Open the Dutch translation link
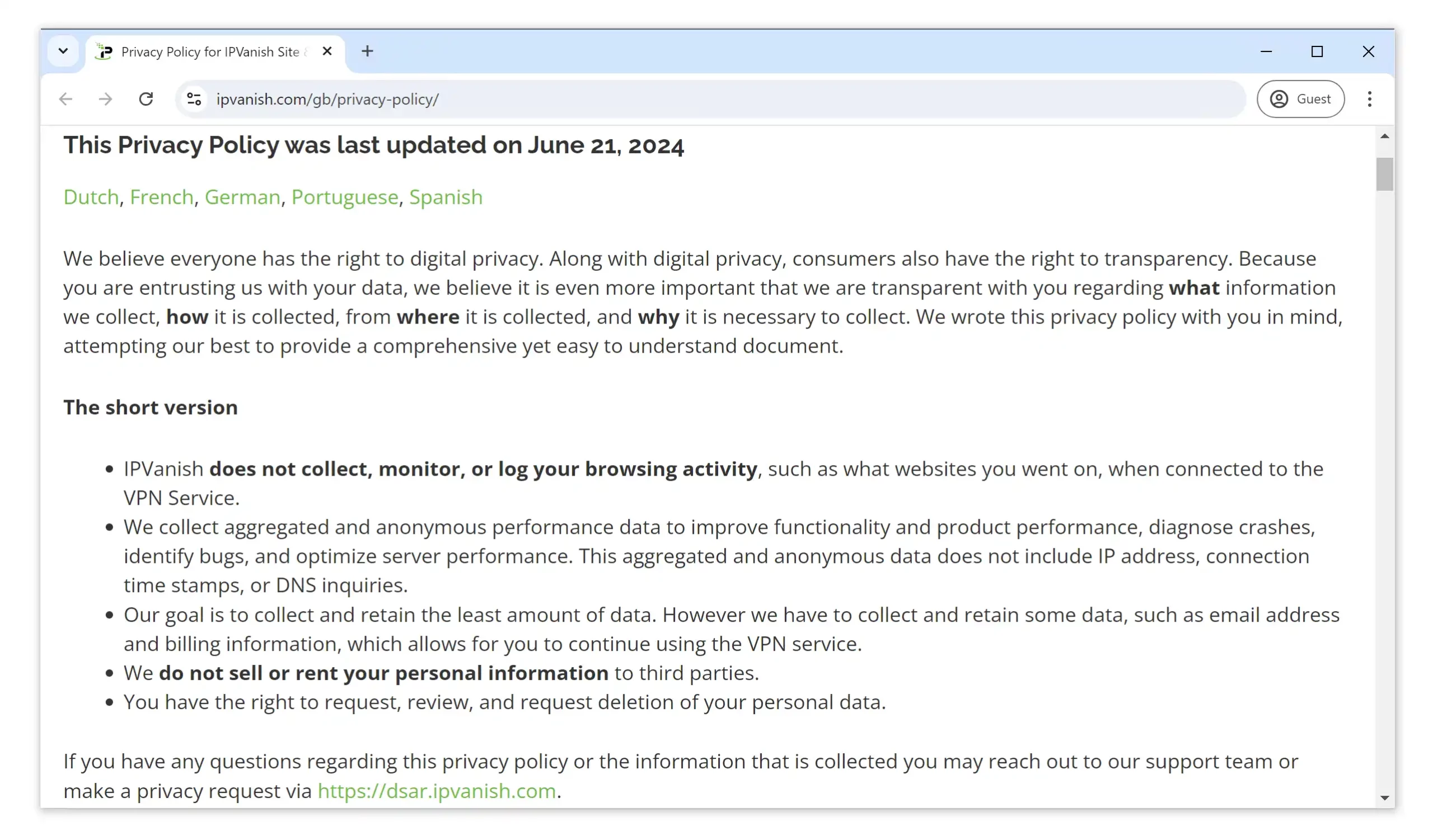The width and height of the screenshot is (1433, 840). pyautogui.click(x=91, y=197)
